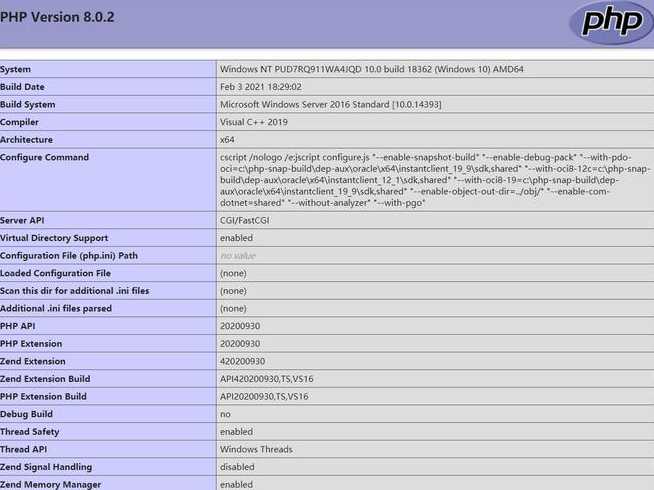Select the Windows NT system value text
Viewport: 654px width, 490px height.
tap(372, 69)
